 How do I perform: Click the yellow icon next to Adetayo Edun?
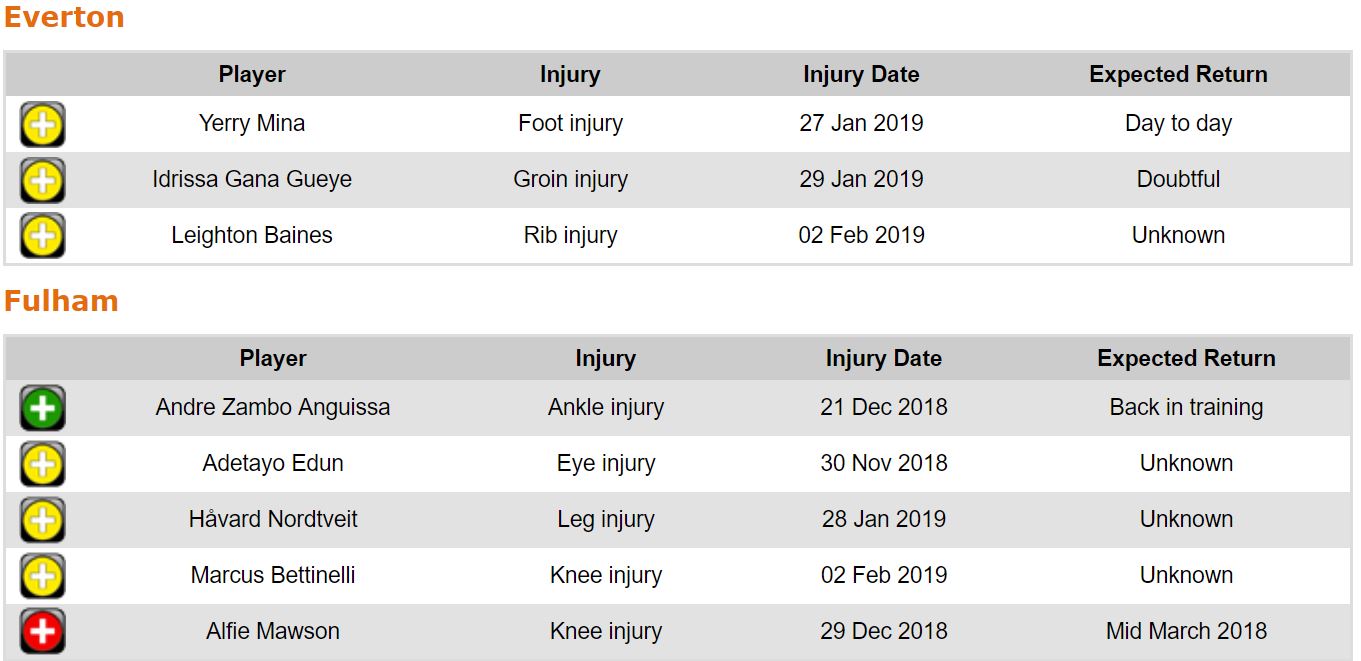click(x=42, y=464)
